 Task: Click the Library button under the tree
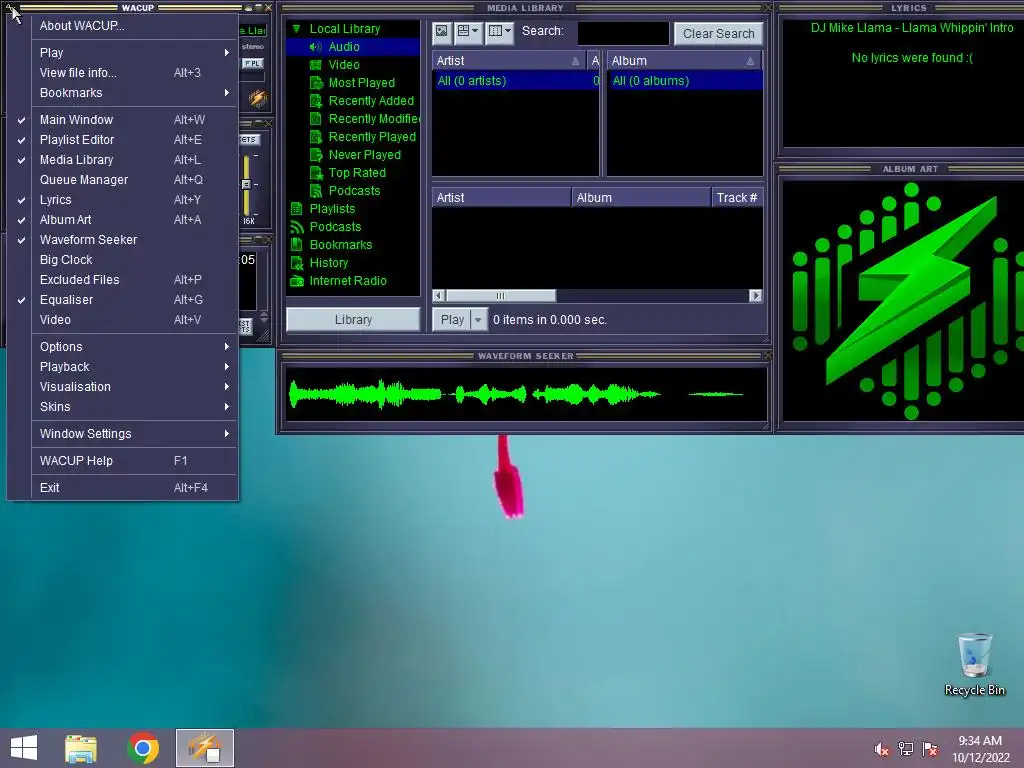[x=353, y=320]
